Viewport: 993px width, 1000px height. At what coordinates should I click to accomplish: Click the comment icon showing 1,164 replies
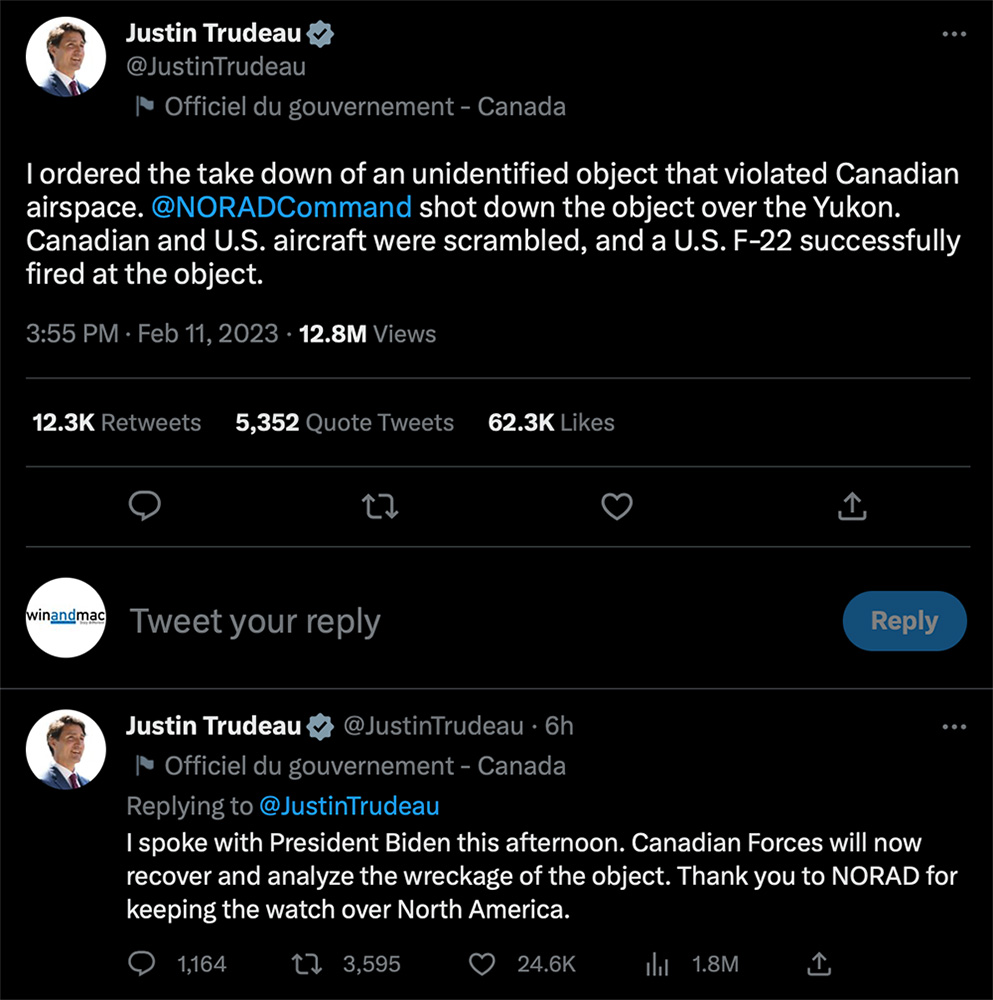coord(143,964)
